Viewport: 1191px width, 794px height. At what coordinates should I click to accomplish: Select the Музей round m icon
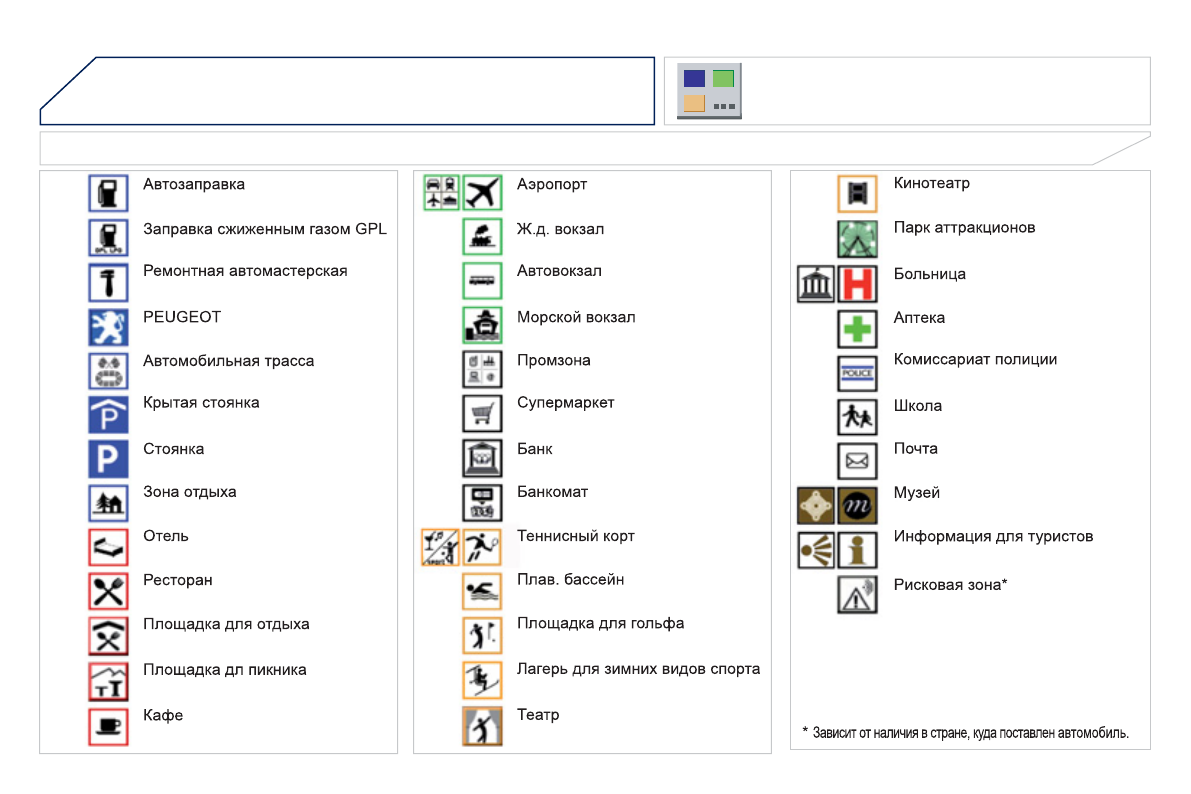click(x=857, y=506)
